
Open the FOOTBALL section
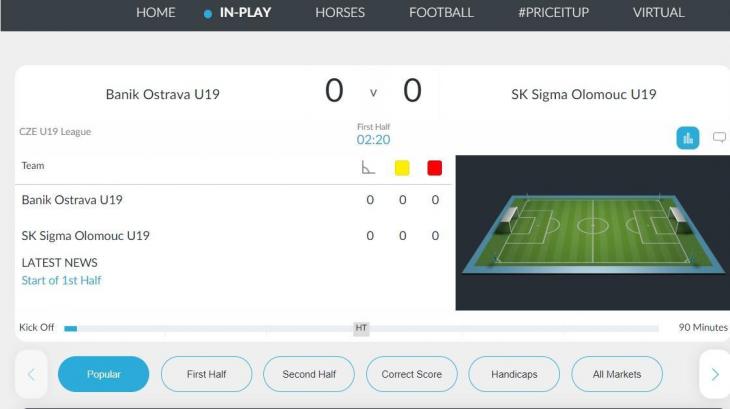tap(441, 13)
